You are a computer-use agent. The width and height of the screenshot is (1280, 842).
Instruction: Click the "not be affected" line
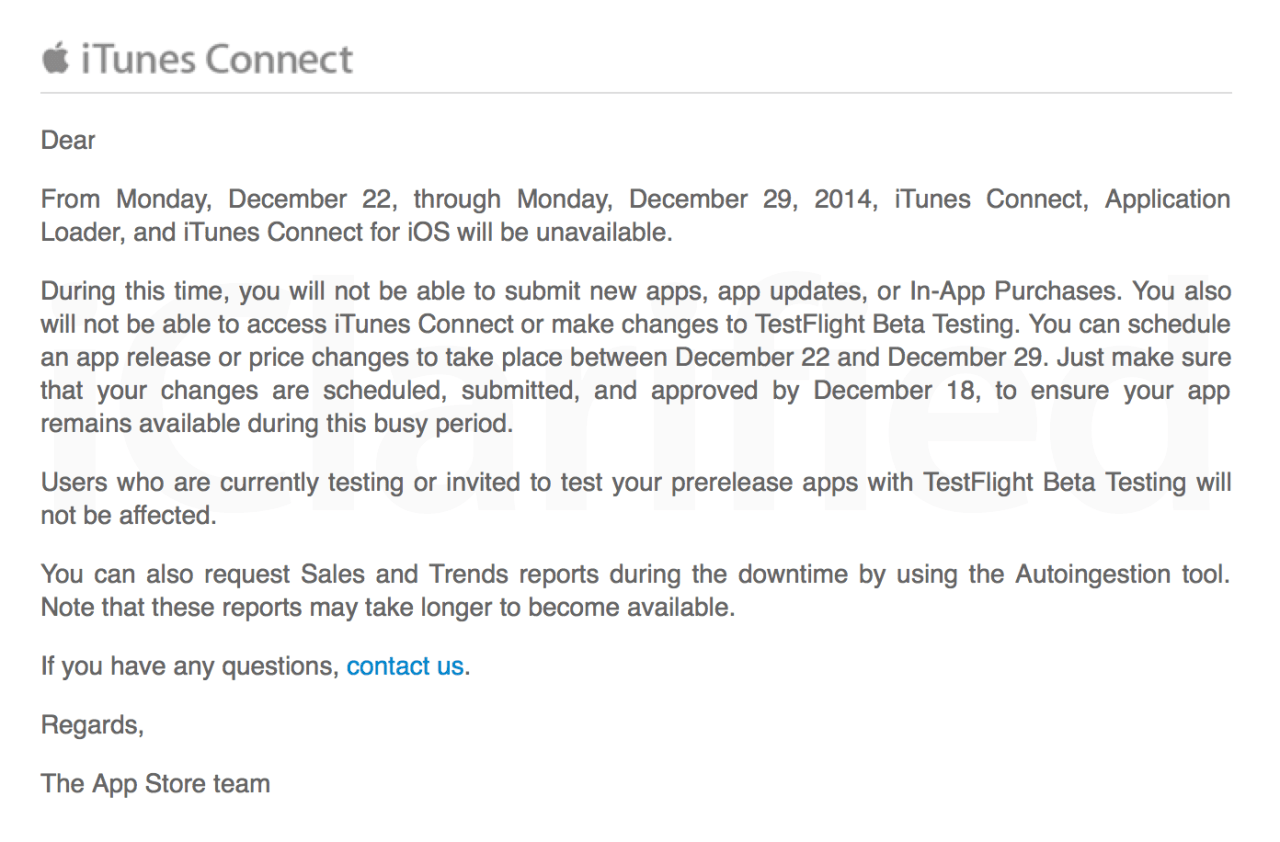(x=128, y=516)
